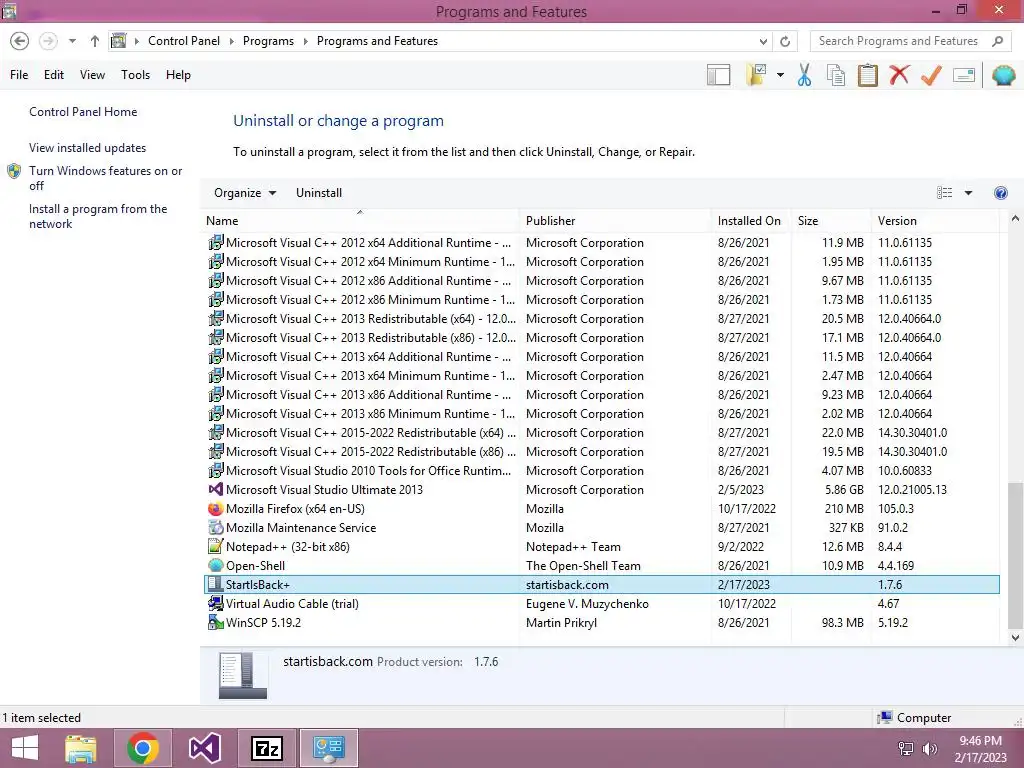Select the Open-Shell program entry
Viewport: 1024px width, 768px height.
coord(601,566)
